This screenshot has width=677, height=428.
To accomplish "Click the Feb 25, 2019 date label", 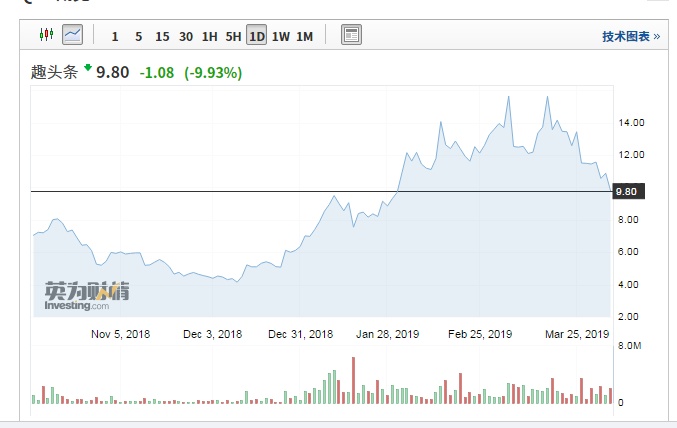I will click(x=480, y=334).
